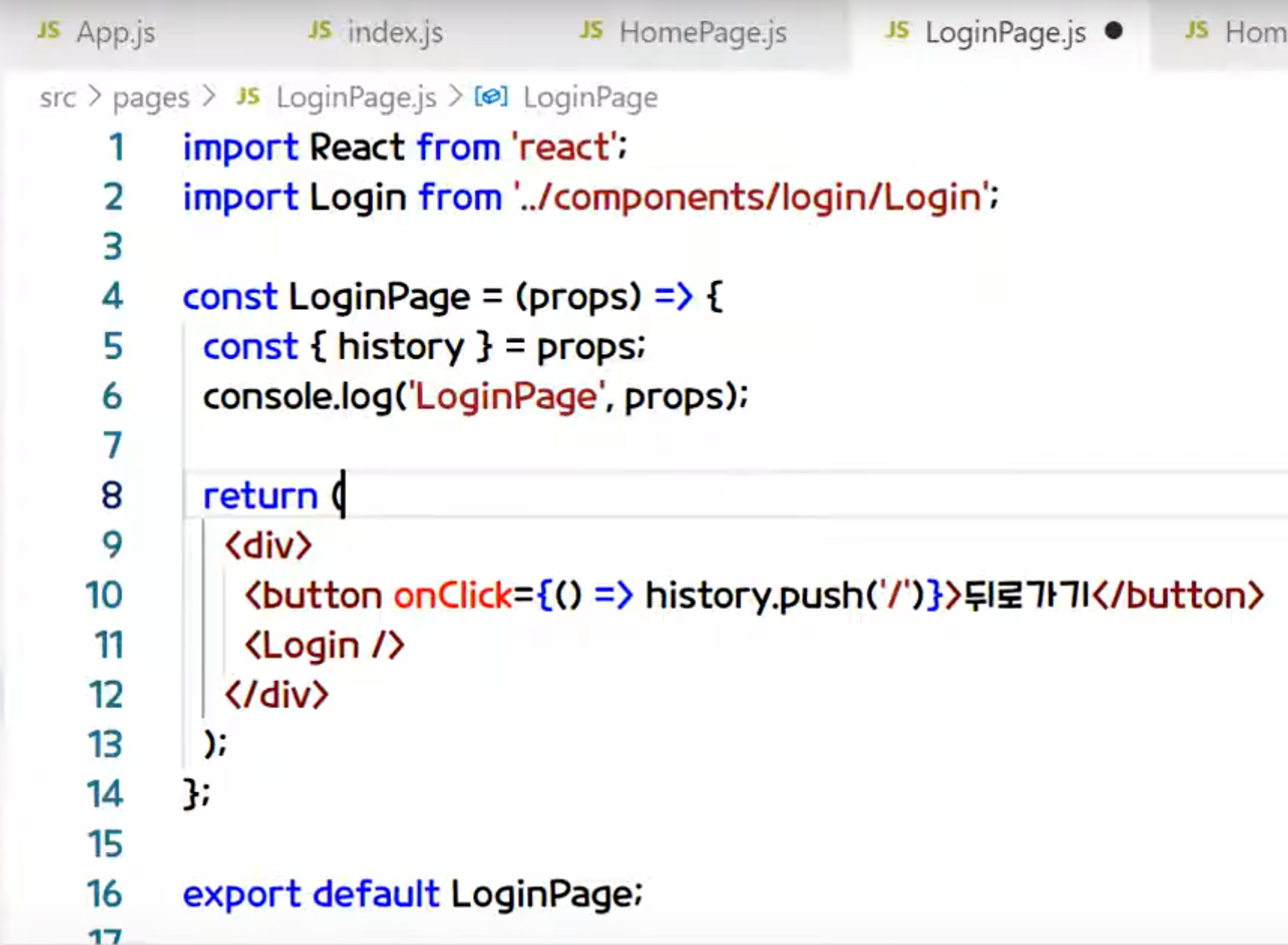Click the JS icon in the breadcrumb

coord(248,97)
